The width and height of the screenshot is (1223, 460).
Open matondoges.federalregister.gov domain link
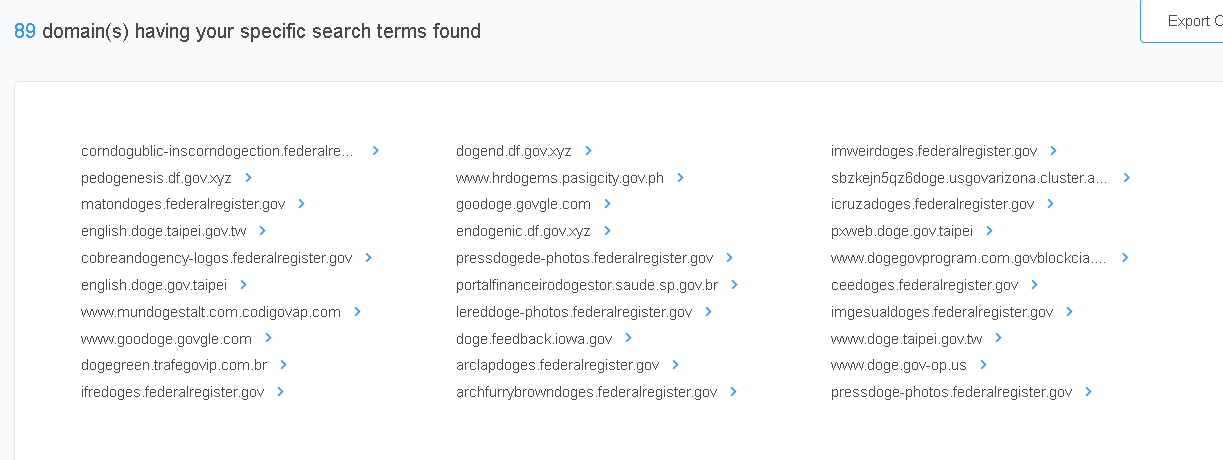point(183,204)
